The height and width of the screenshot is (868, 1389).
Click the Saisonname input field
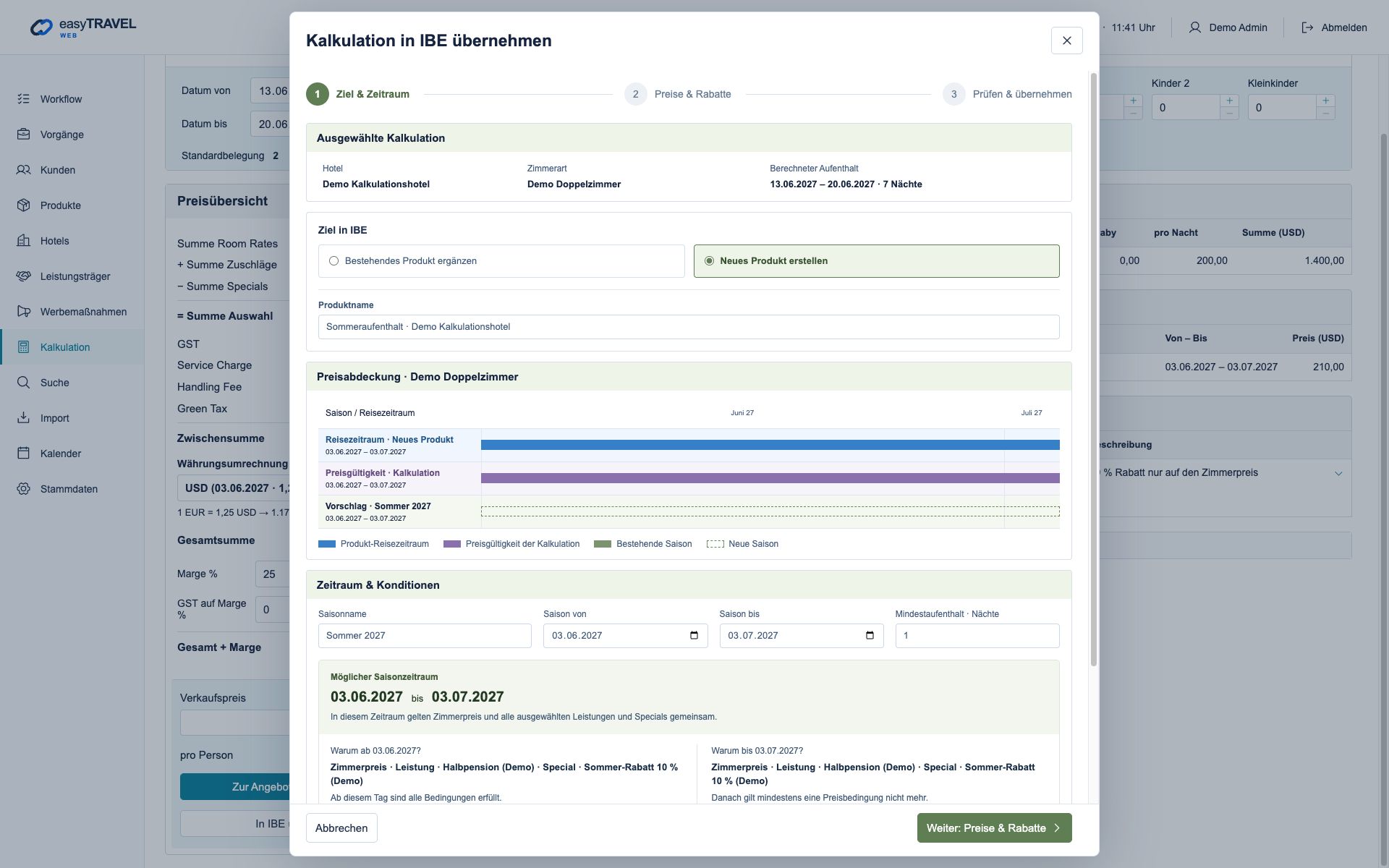click(425, 636)
